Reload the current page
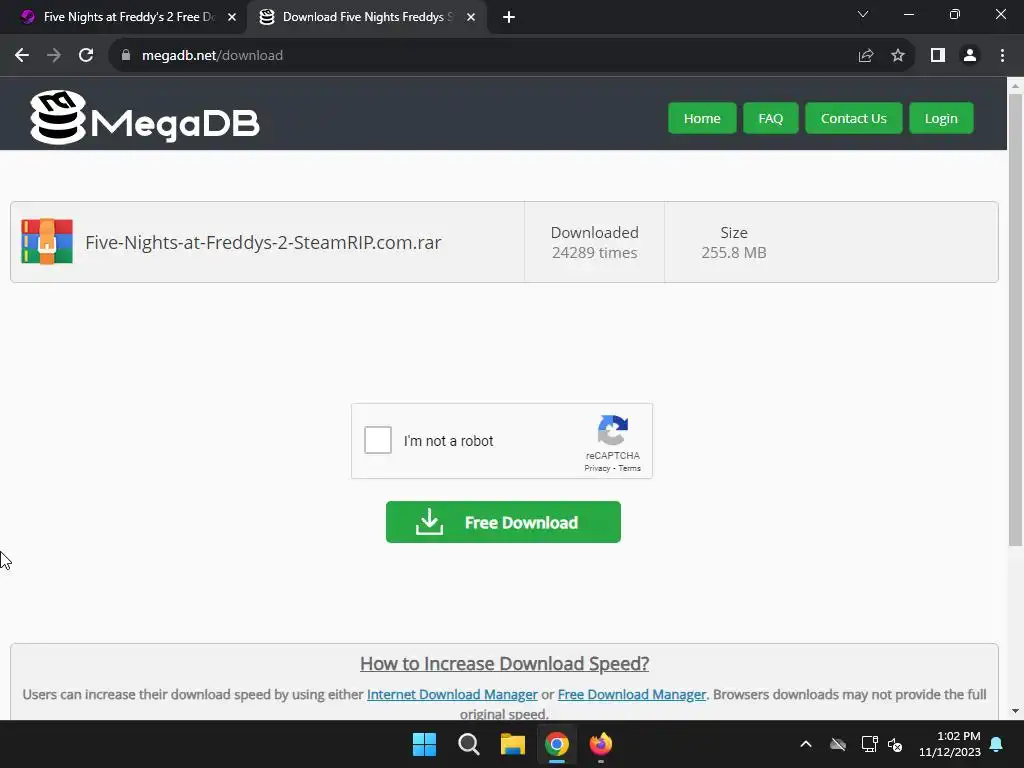This screenshot has height=768, width=1024. tap(86, 56)
